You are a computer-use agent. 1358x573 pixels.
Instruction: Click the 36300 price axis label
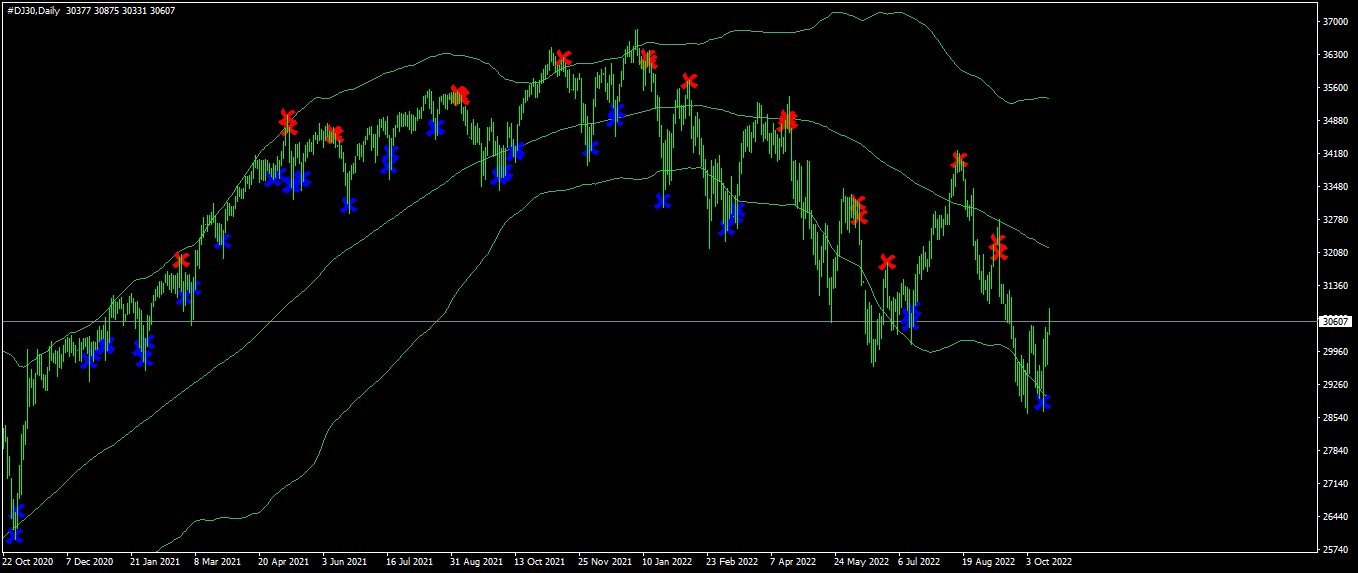click(x=1335, y=54)
